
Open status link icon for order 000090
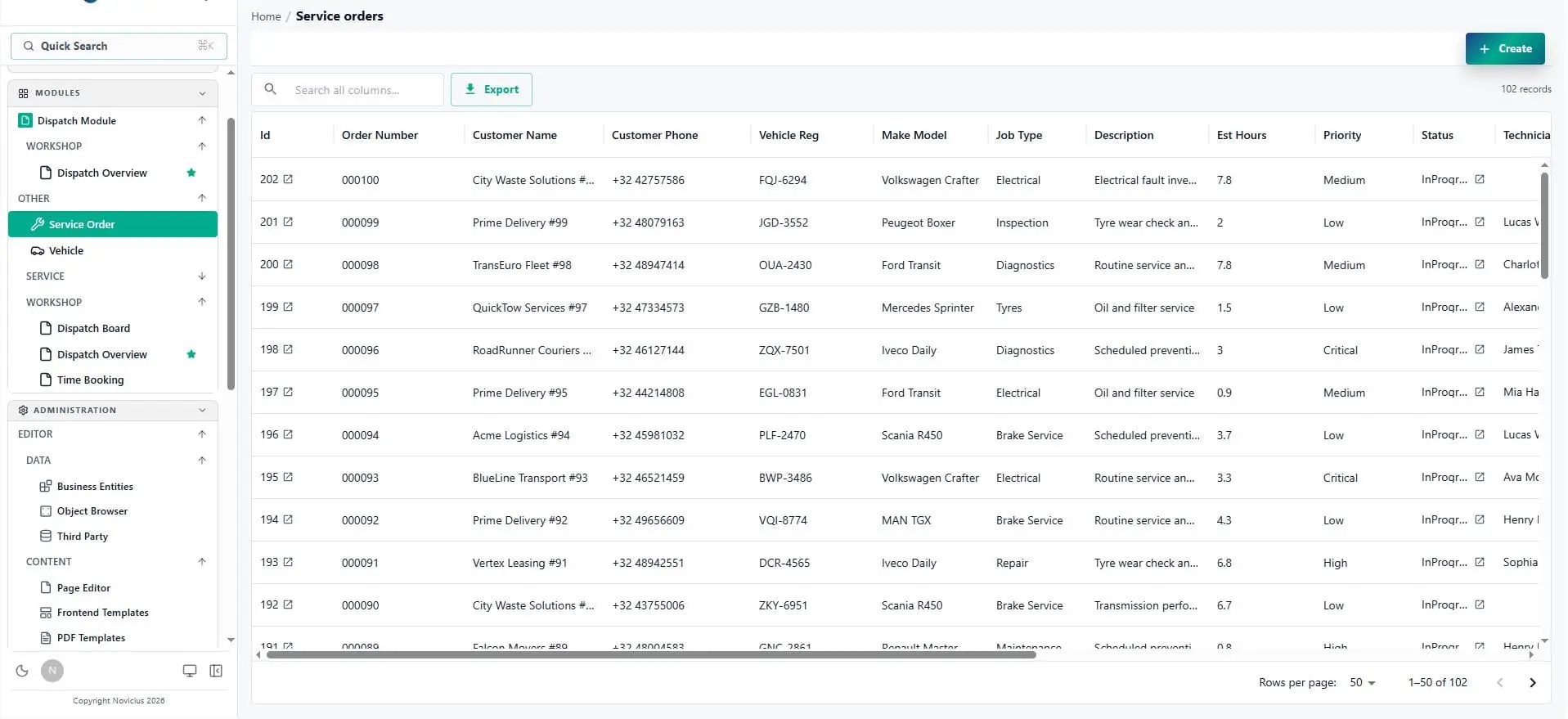point(1480,604)
